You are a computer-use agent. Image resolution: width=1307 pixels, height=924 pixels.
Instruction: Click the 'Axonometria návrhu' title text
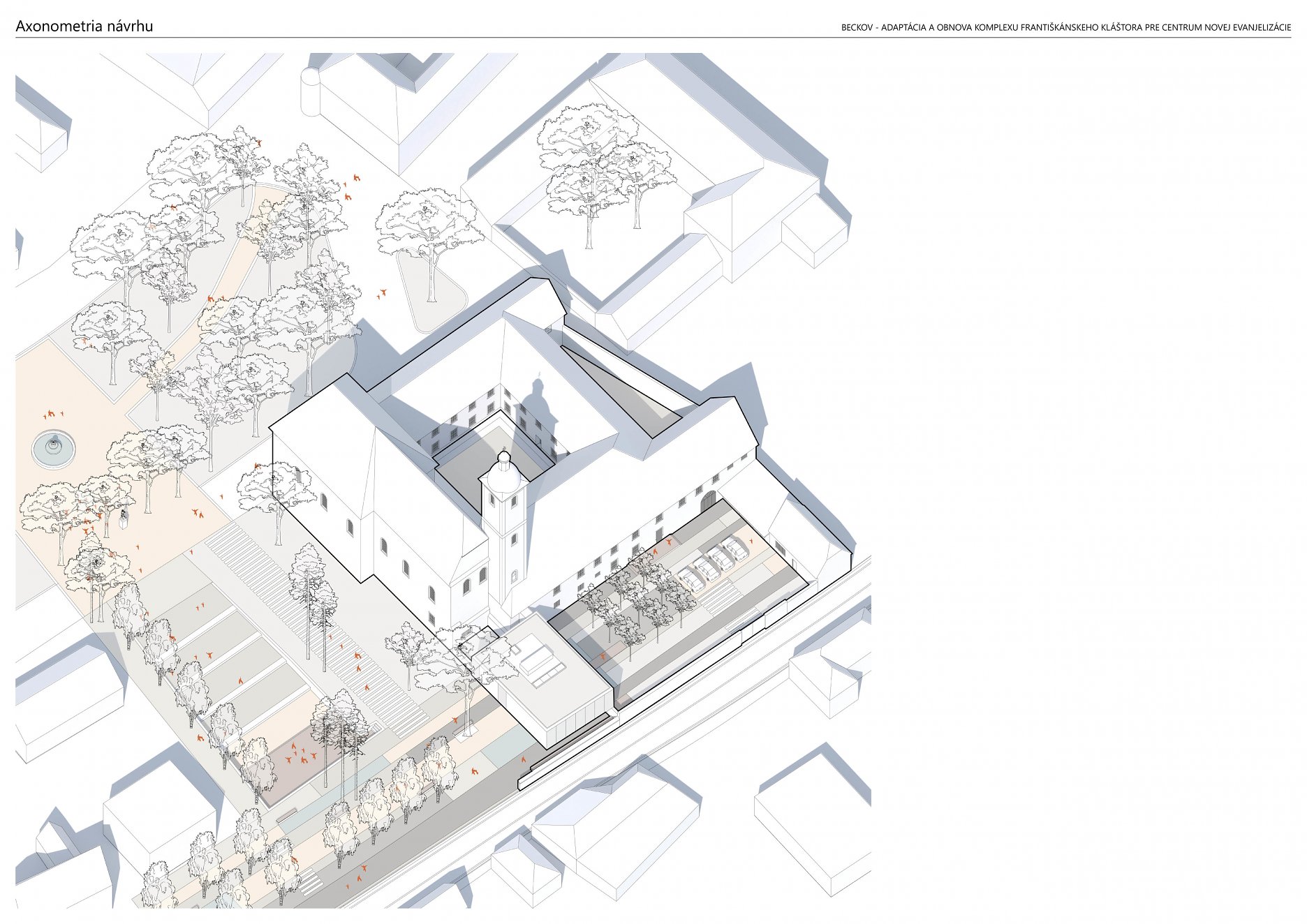click(x=84, y=27)
